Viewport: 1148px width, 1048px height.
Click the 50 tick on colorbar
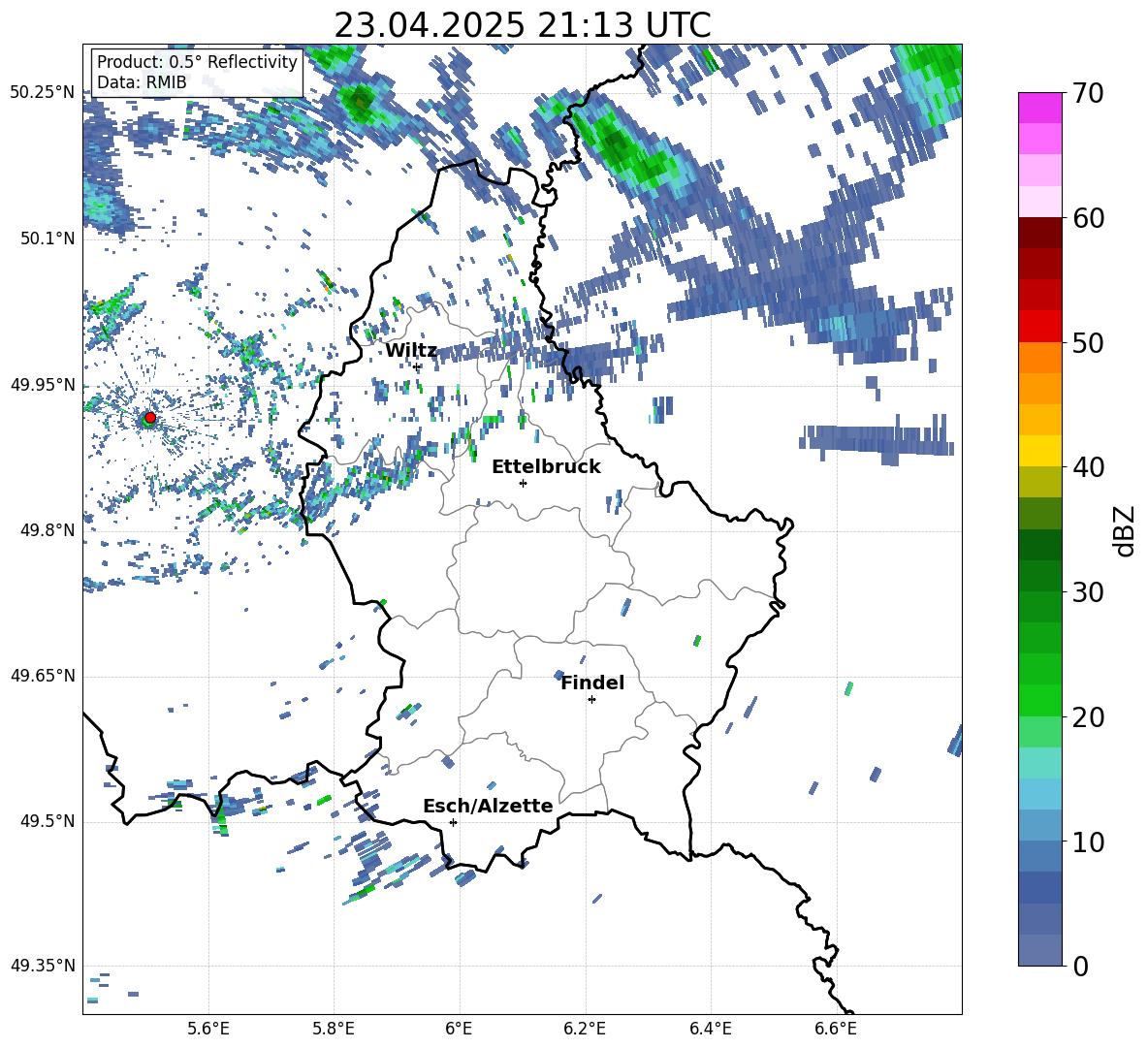click(1088, 343)
